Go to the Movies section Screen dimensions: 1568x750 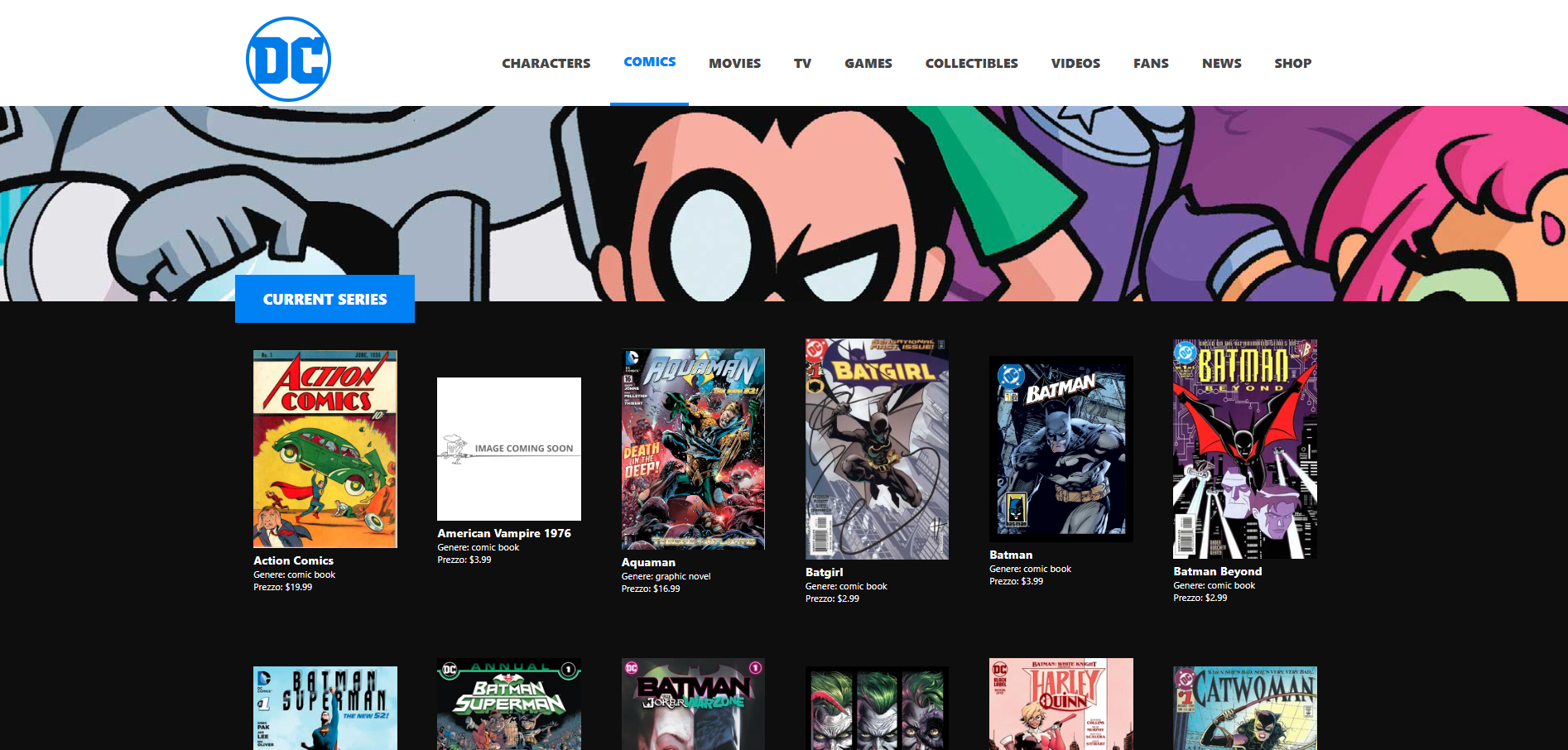pos(734,63)
